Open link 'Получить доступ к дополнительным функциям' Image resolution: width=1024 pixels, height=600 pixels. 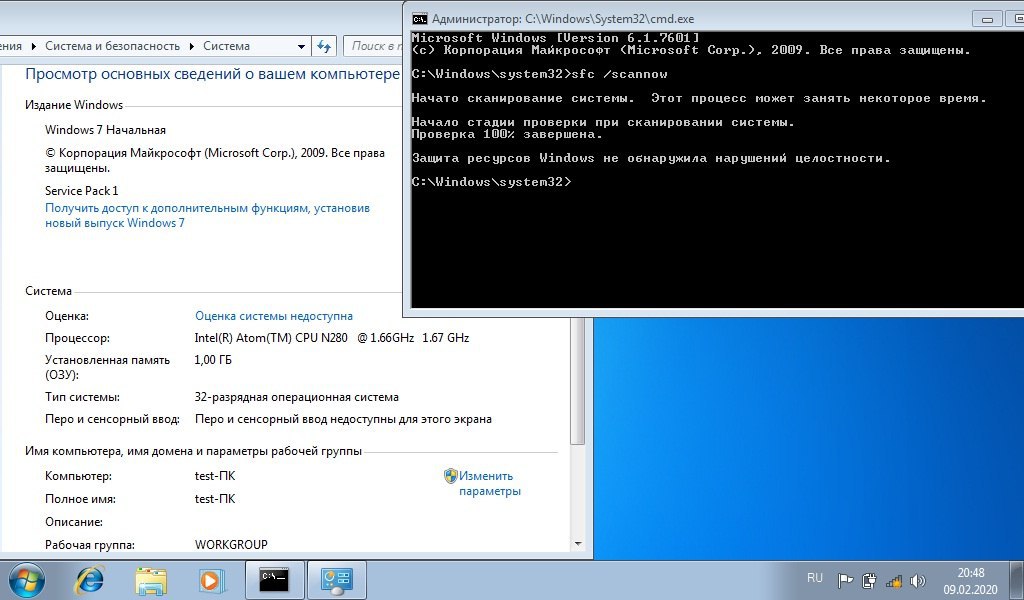pyautogui.click(x=207, y=215)
